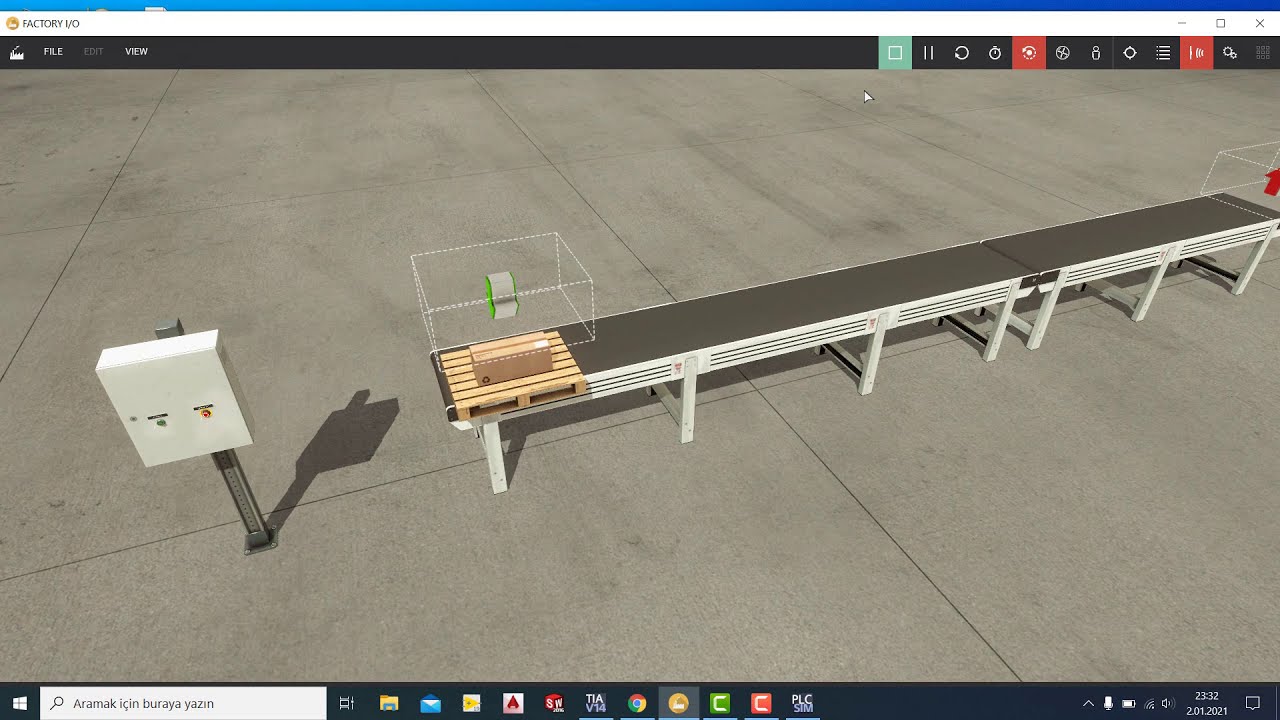The height and width of the screenshot is (720, 1280).
Task: Open the FILE menu
Action: pos(53,52)
